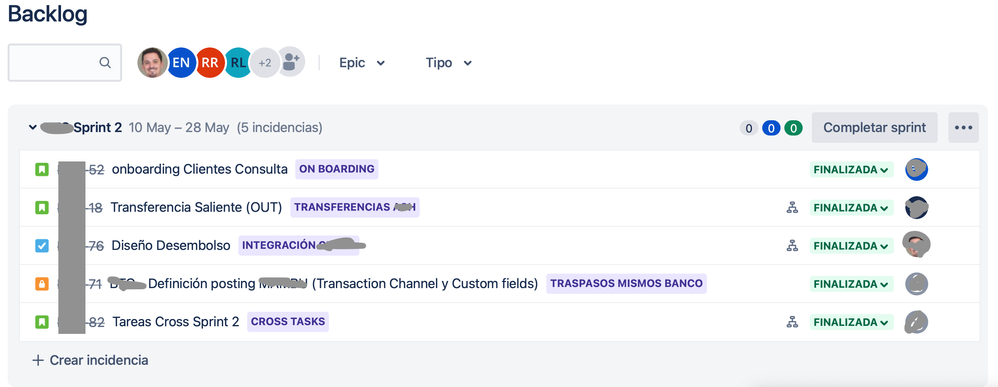Image resolution: width=998 pixels, height=387 pixels.
Task: Click story icon of onboarding Clientes Consulta
Action: 41,169
